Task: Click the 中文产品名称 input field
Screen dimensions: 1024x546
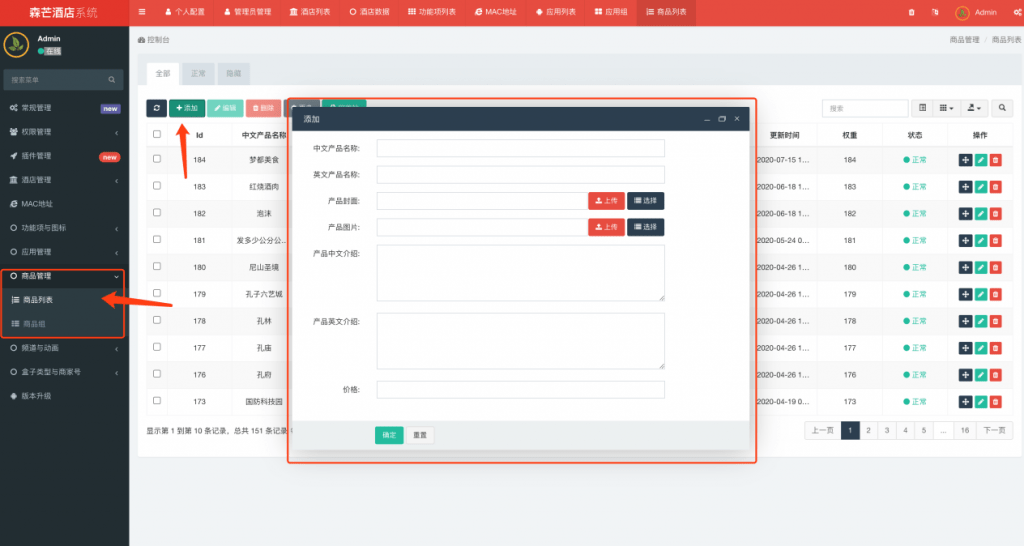Action: point(520,148)
